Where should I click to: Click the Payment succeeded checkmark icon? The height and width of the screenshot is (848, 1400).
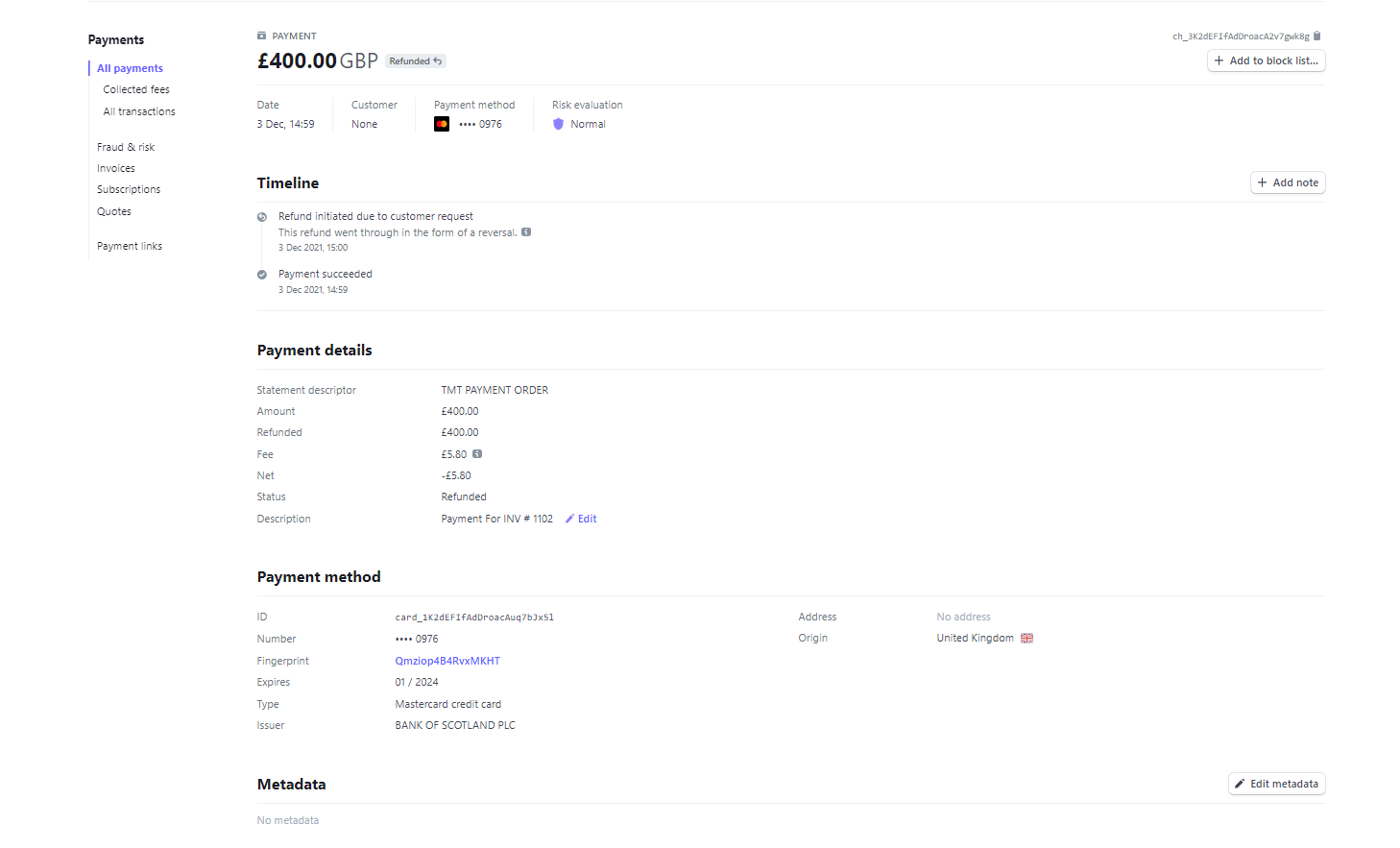262,275
